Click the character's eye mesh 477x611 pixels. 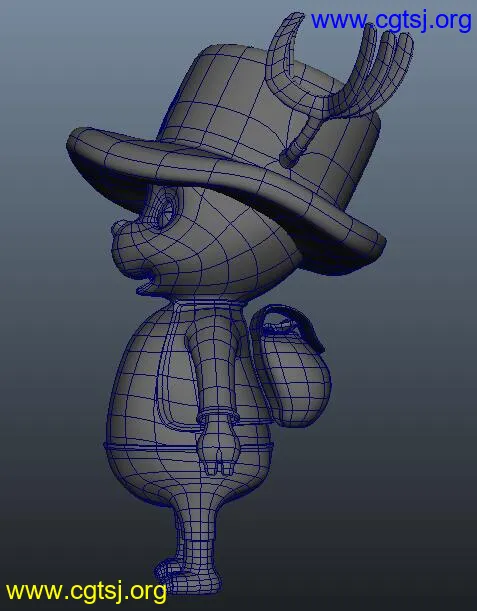coord(166,210)
